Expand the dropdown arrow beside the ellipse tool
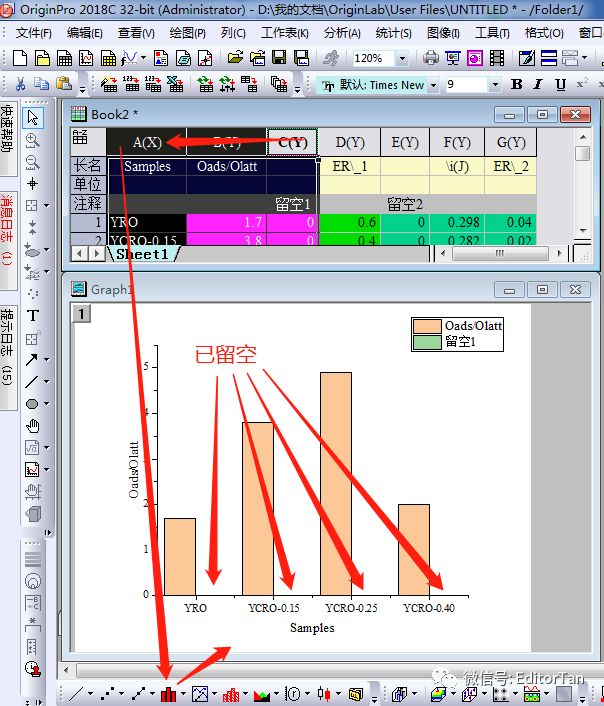 (46, 404)
